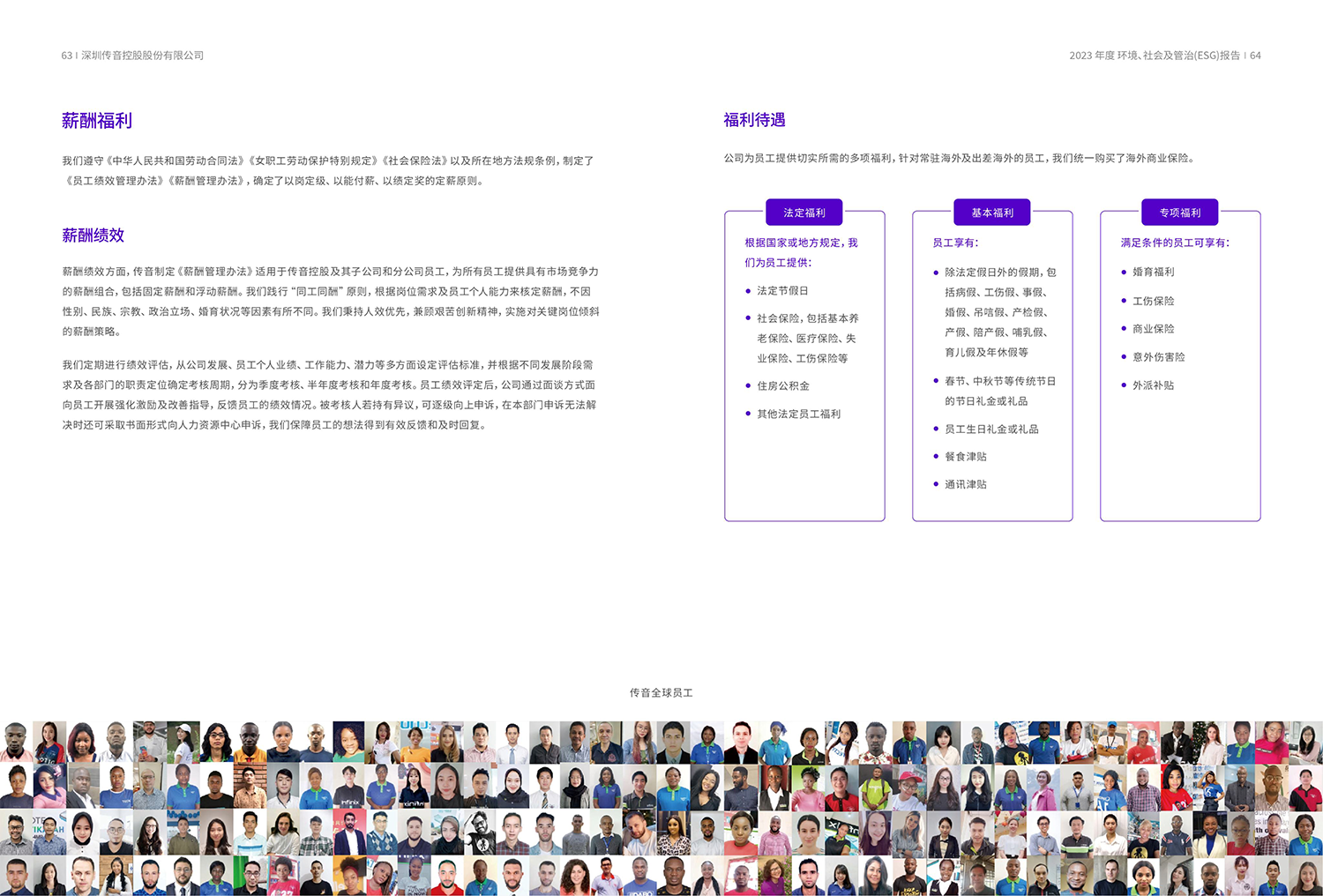
Task: Click the 婚育福利 bullet item
Action: 1154,273
